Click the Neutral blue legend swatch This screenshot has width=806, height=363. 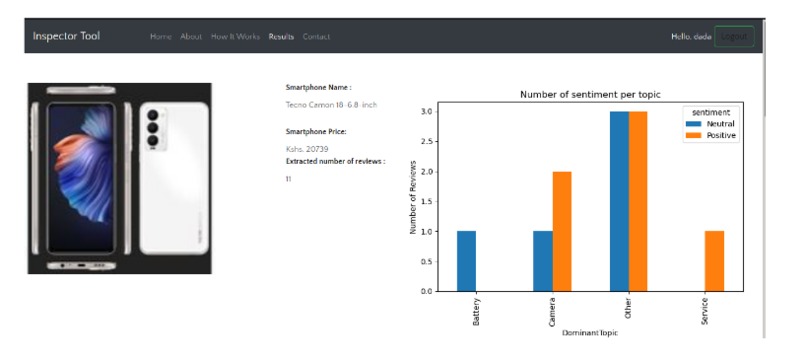click(x=694, y=124)
